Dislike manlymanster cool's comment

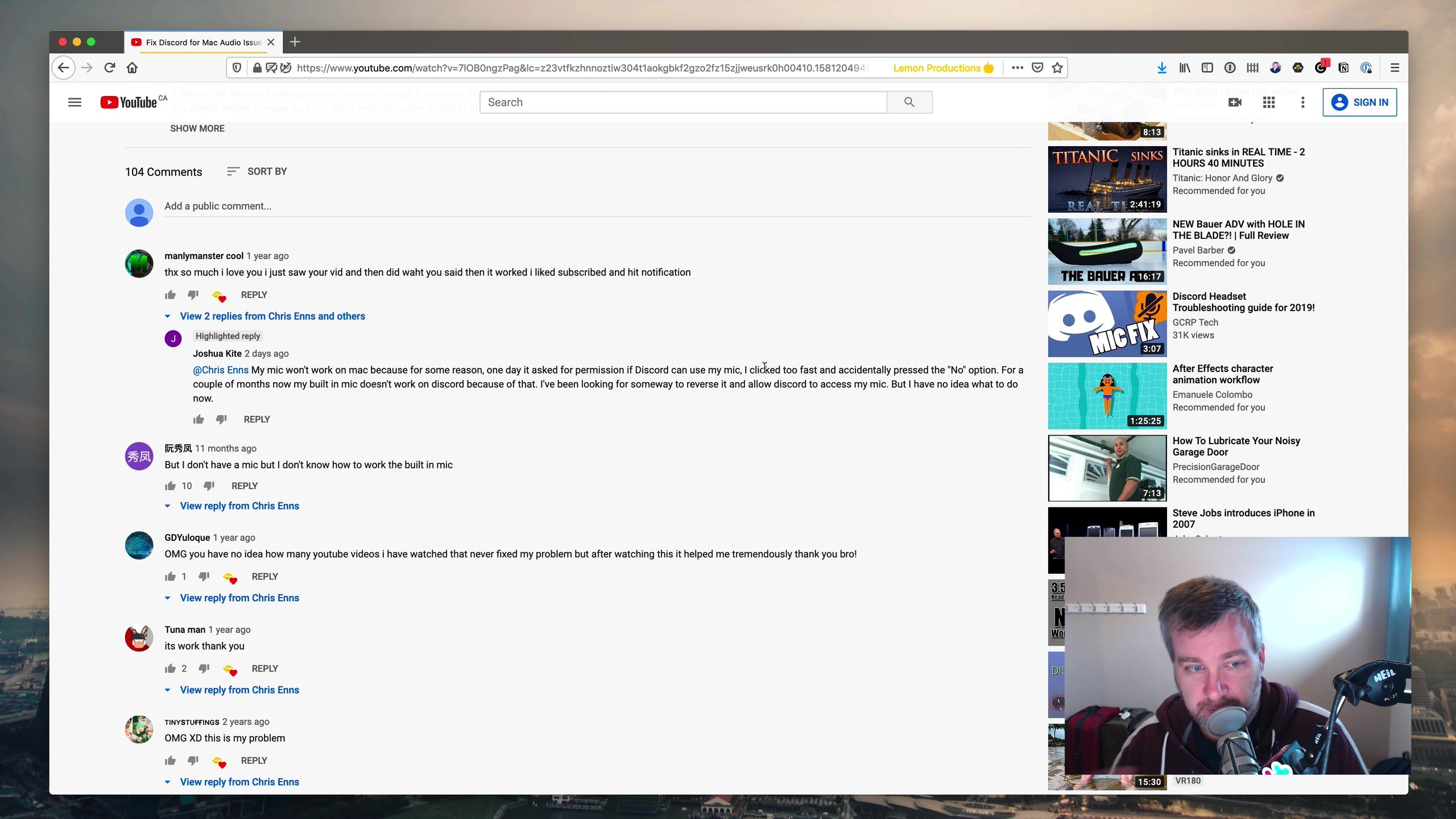tap(193, 295)
